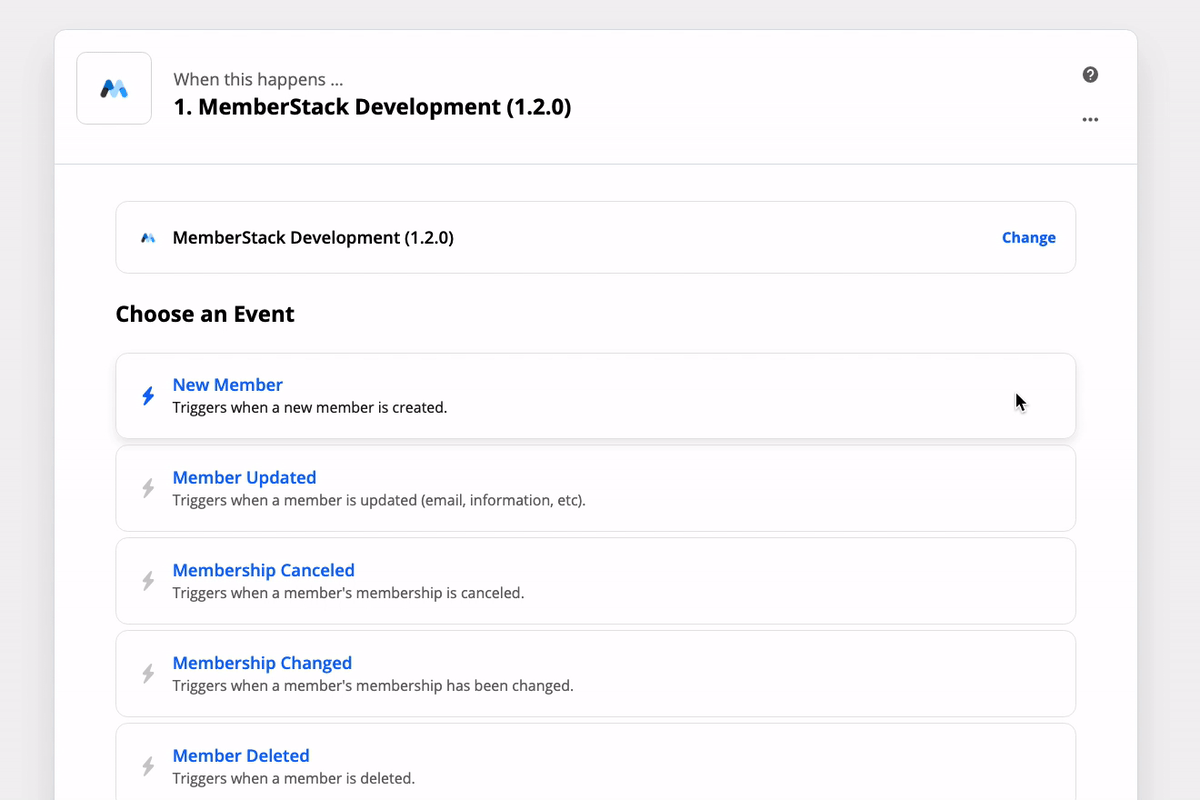Select the Membership Canceled event
The height and width of the screenshot is (800, 1200).
(x=596, y=581)
